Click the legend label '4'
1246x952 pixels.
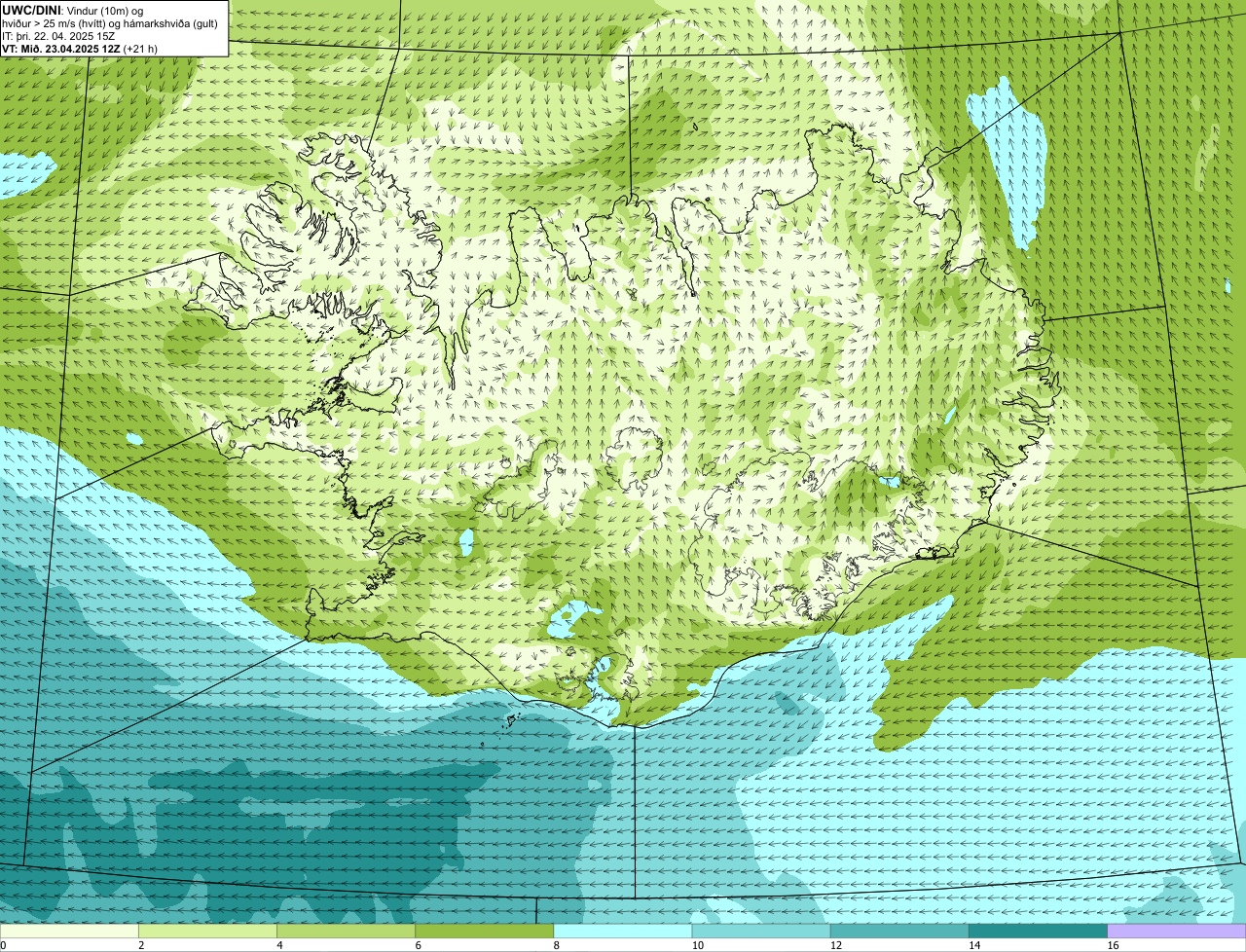[x=279, y=945]
